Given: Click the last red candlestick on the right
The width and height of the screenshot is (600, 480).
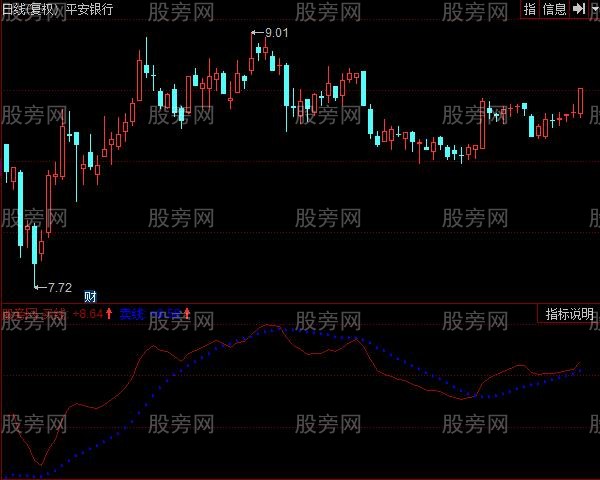Looking at the screenshot, I should (x=580, y=102).
